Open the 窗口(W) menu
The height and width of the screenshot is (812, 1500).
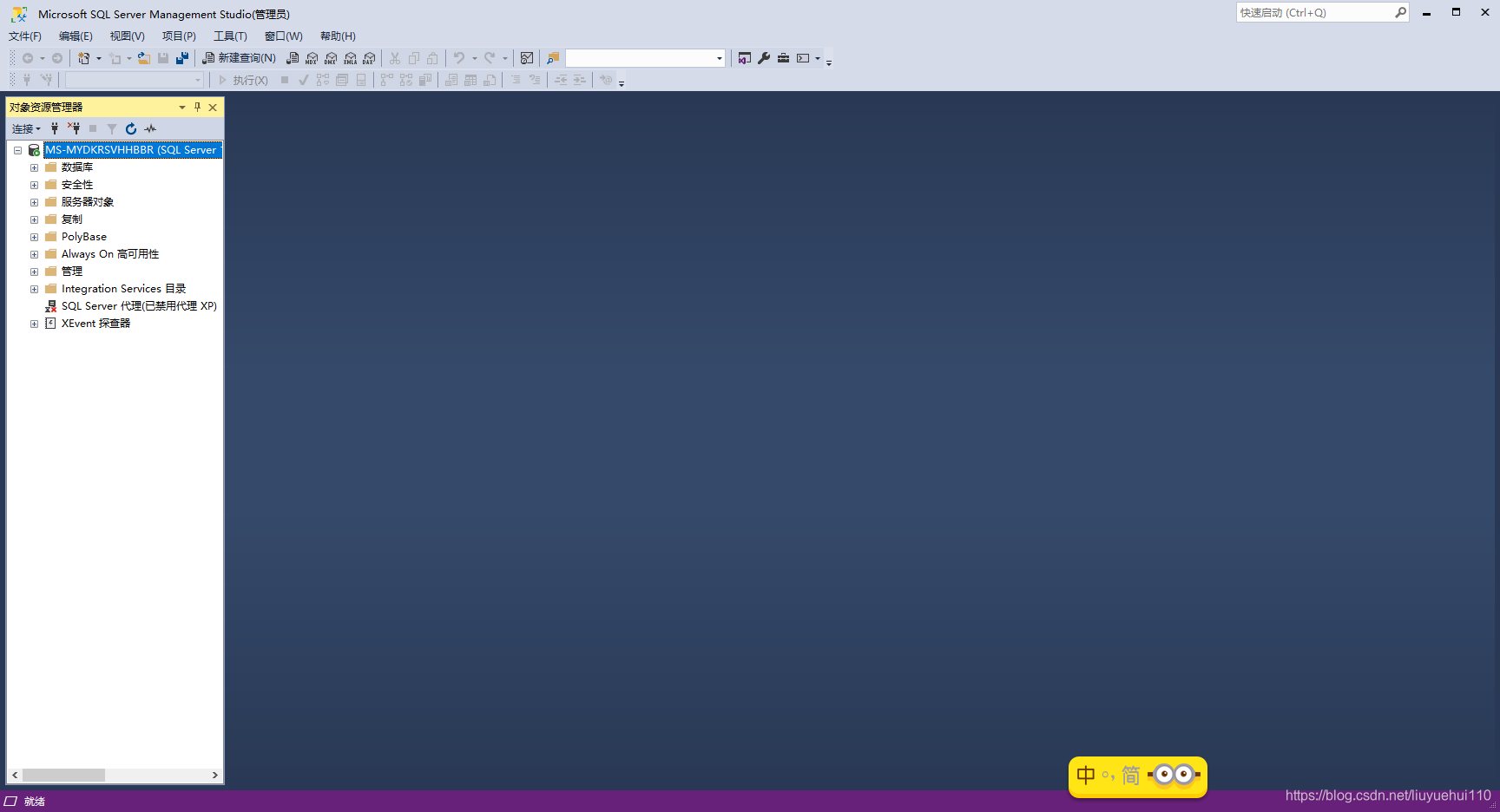(284, 36)
